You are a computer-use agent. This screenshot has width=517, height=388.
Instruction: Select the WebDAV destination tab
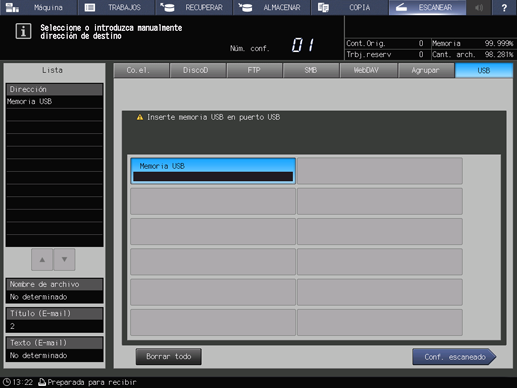coord(368,70)
